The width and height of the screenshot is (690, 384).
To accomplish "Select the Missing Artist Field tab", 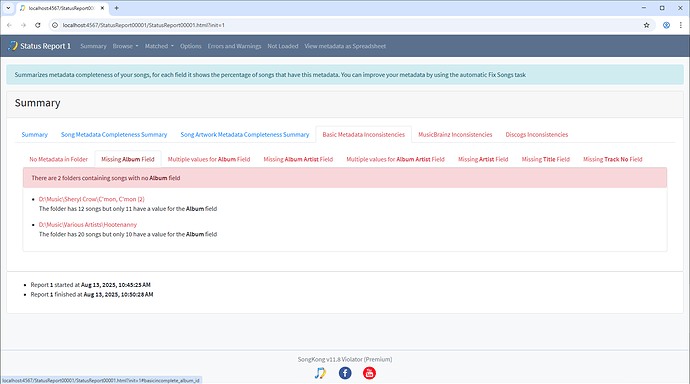I will point(483,159).
